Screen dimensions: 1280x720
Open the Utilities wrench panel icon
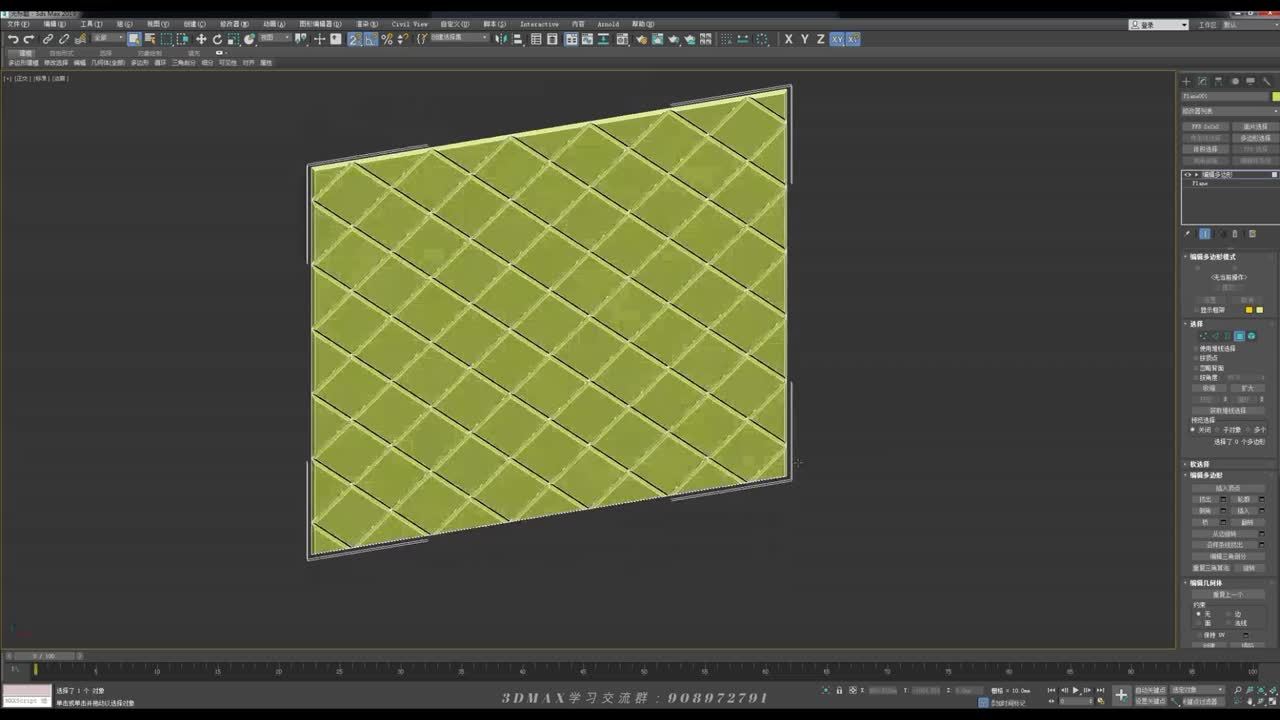point(1267,81)
